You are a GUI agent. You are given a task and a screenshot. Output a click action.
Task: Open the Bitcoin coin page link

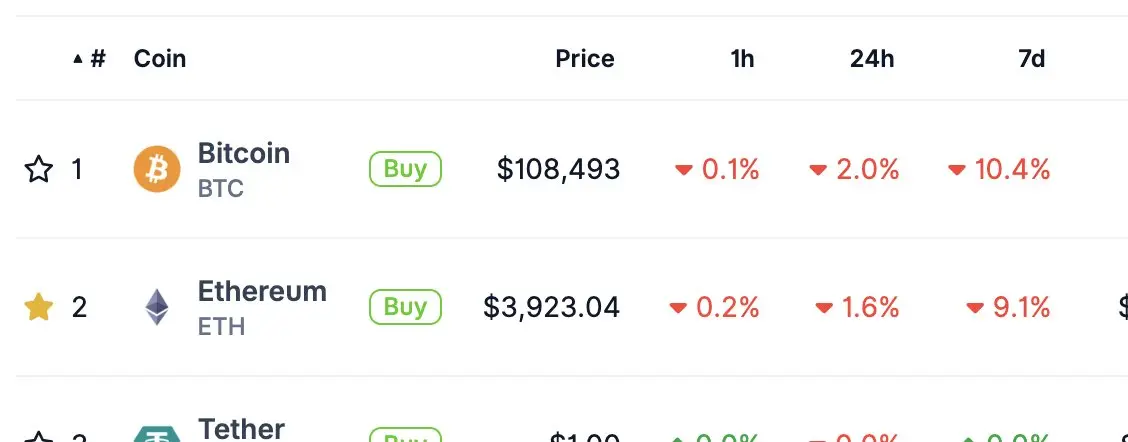click(x=244, y=154)
